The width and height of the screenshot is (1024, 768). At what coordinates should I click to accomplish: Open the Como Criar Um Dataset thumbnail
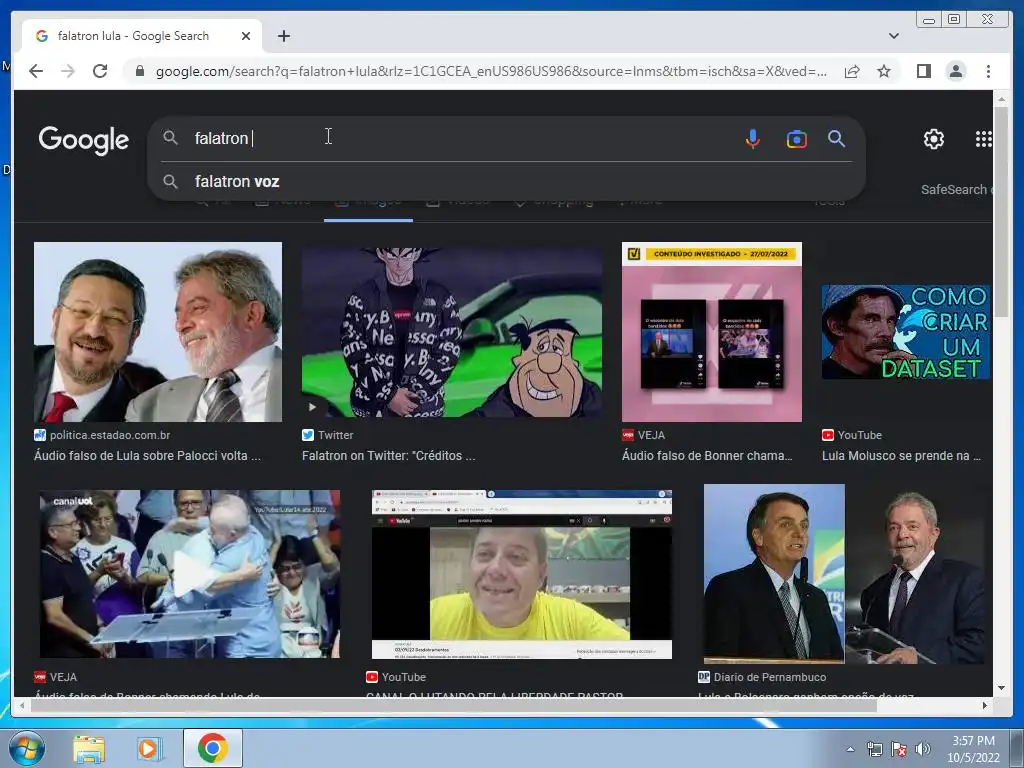(906, 332)
